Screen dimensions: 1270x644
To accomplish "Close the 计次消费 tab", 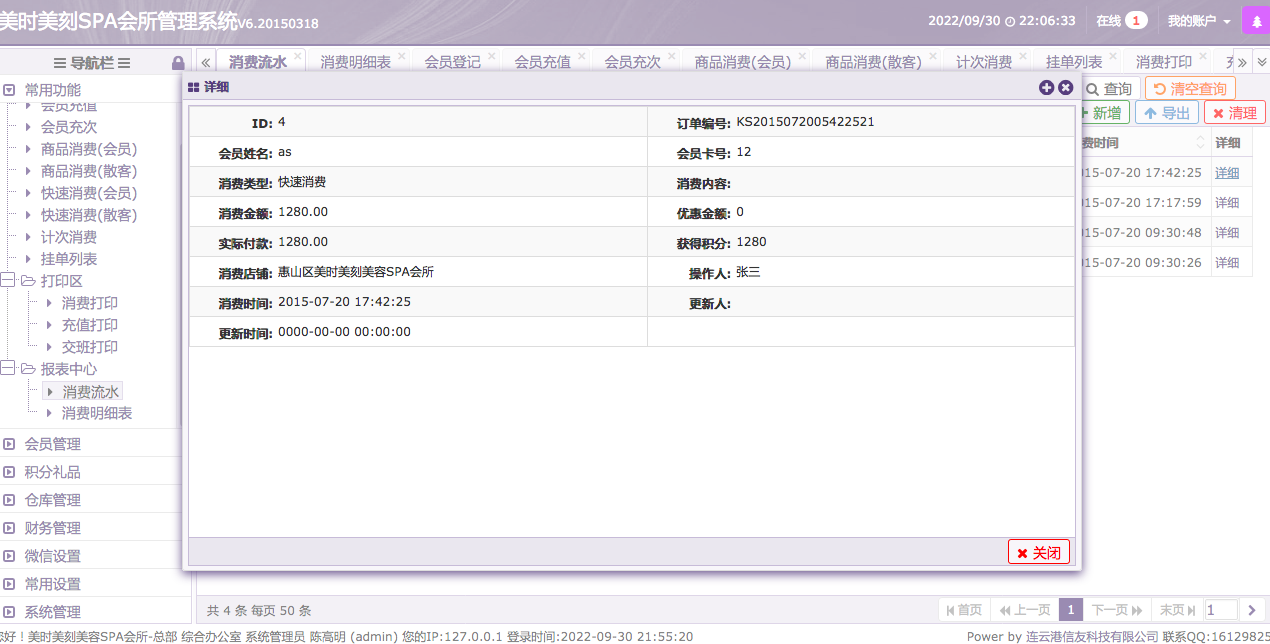I will pos(1023,56).
